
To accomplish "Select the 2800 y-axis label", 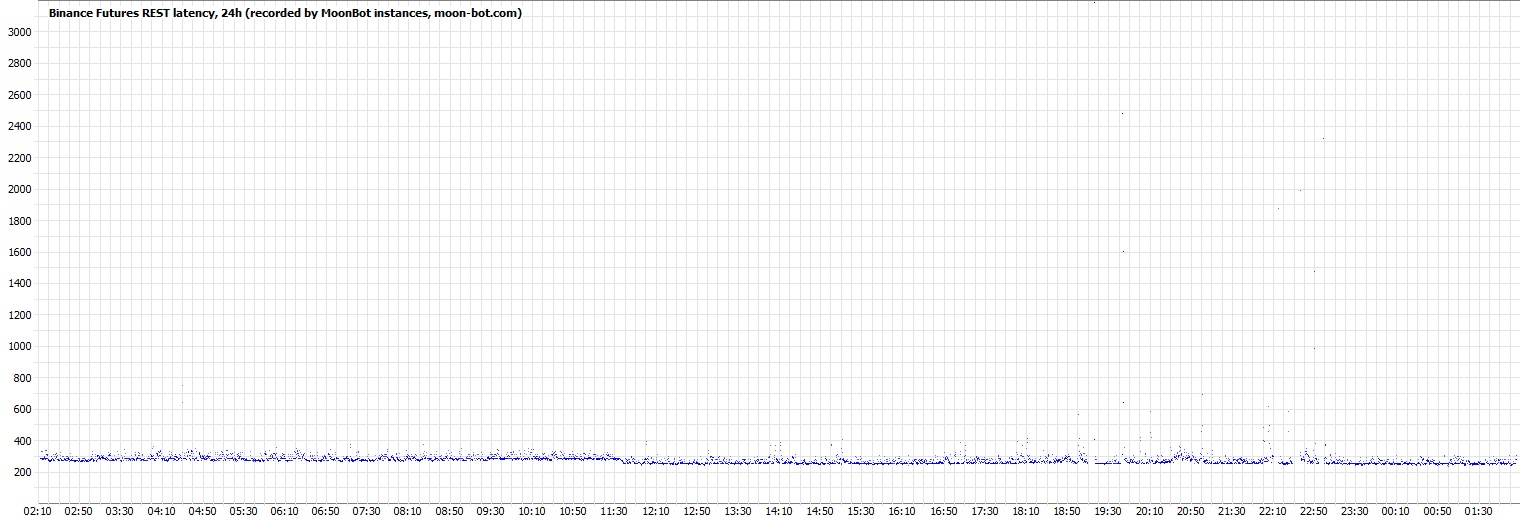I will pyautogui.click(x=20, y=63).
